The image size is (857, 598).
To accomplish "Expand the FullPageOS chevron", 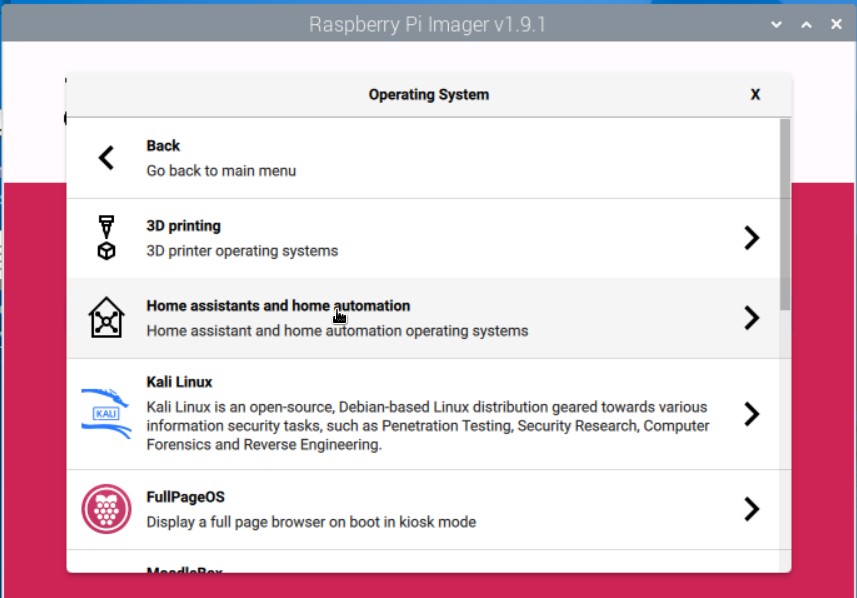I will point(752,509).
